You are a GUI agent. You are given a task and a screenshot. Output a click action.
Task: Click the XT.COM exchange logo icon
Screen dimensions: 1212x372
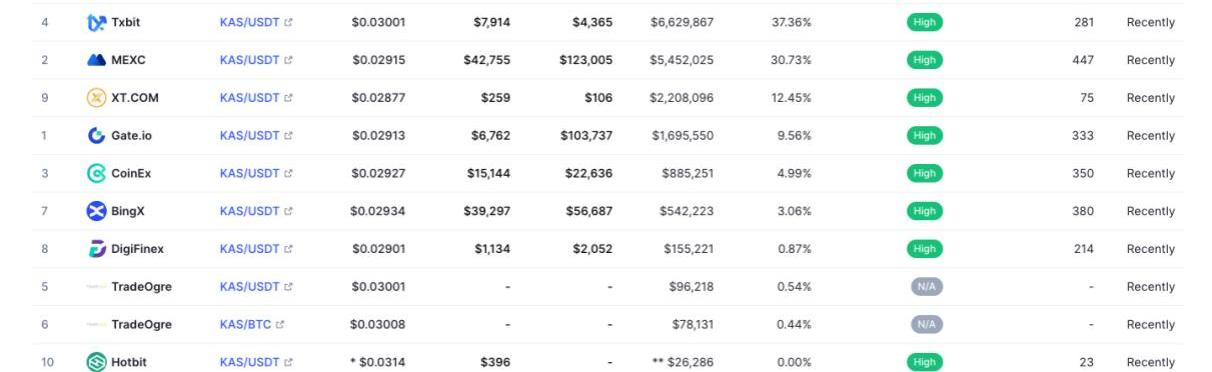96,98
